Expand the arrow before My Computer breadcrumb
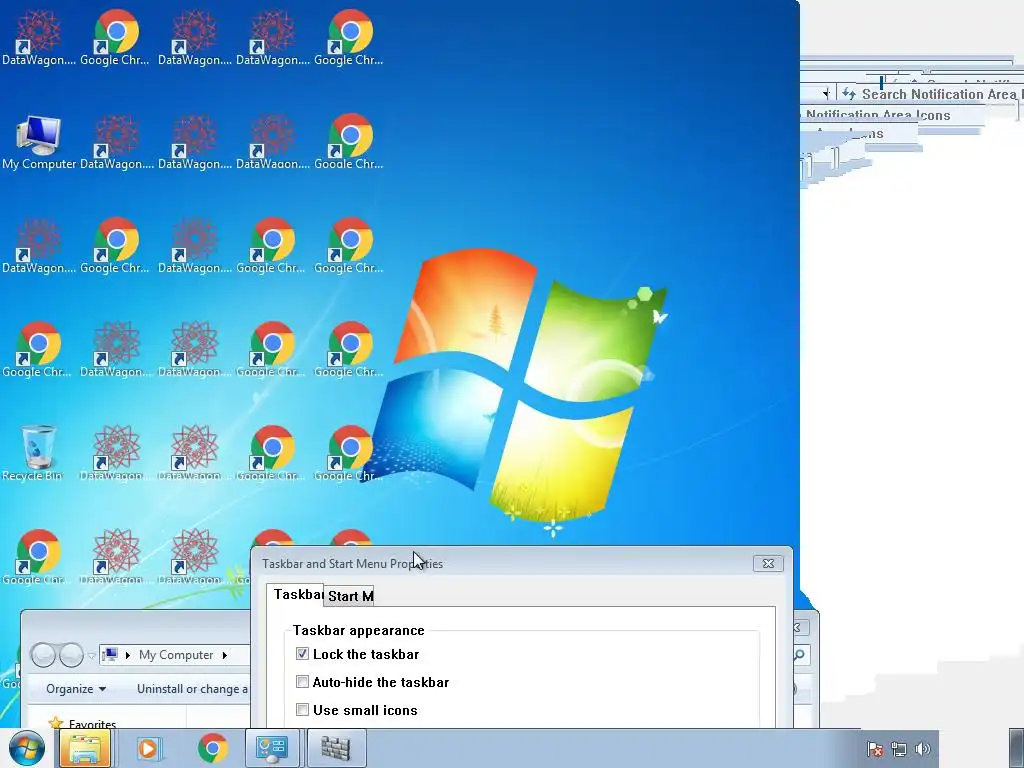This screenshot has width=1024, height=768. coord(128,655)
